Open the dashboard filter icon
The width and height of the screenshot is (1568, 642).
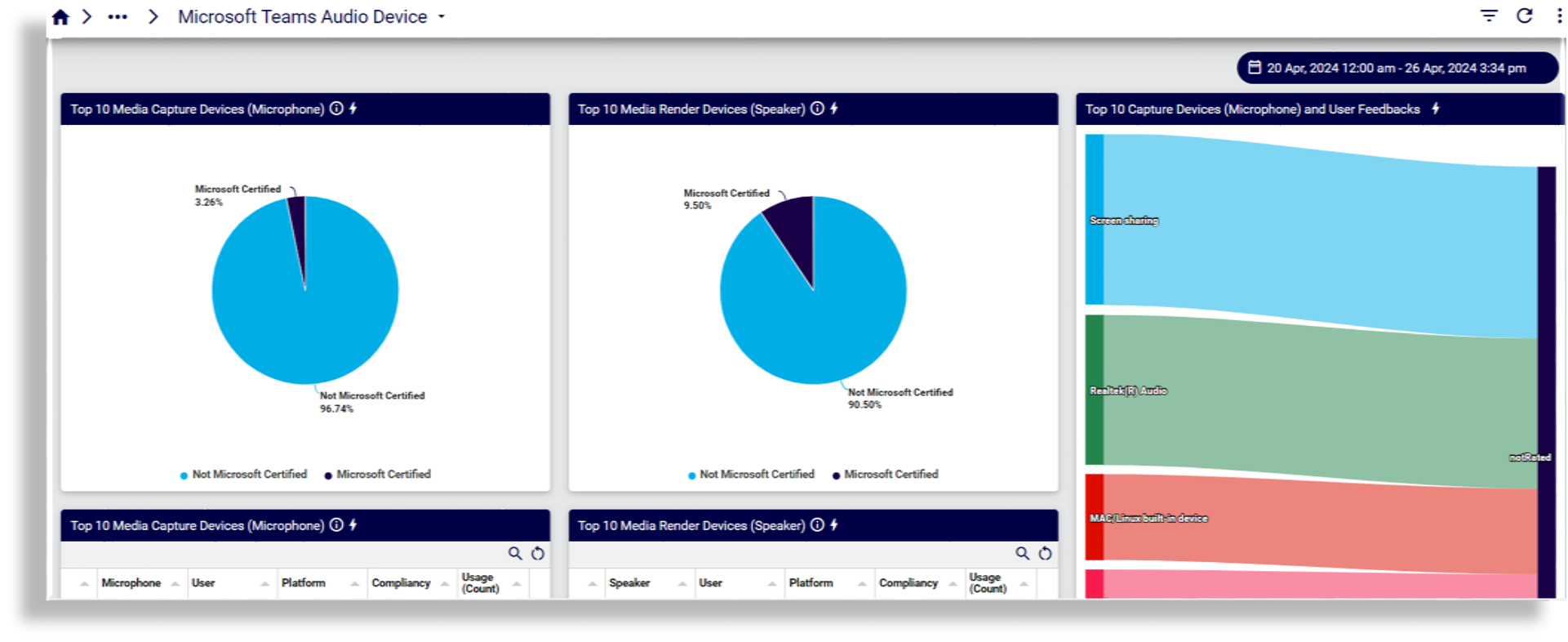[x=1489, y=16]
